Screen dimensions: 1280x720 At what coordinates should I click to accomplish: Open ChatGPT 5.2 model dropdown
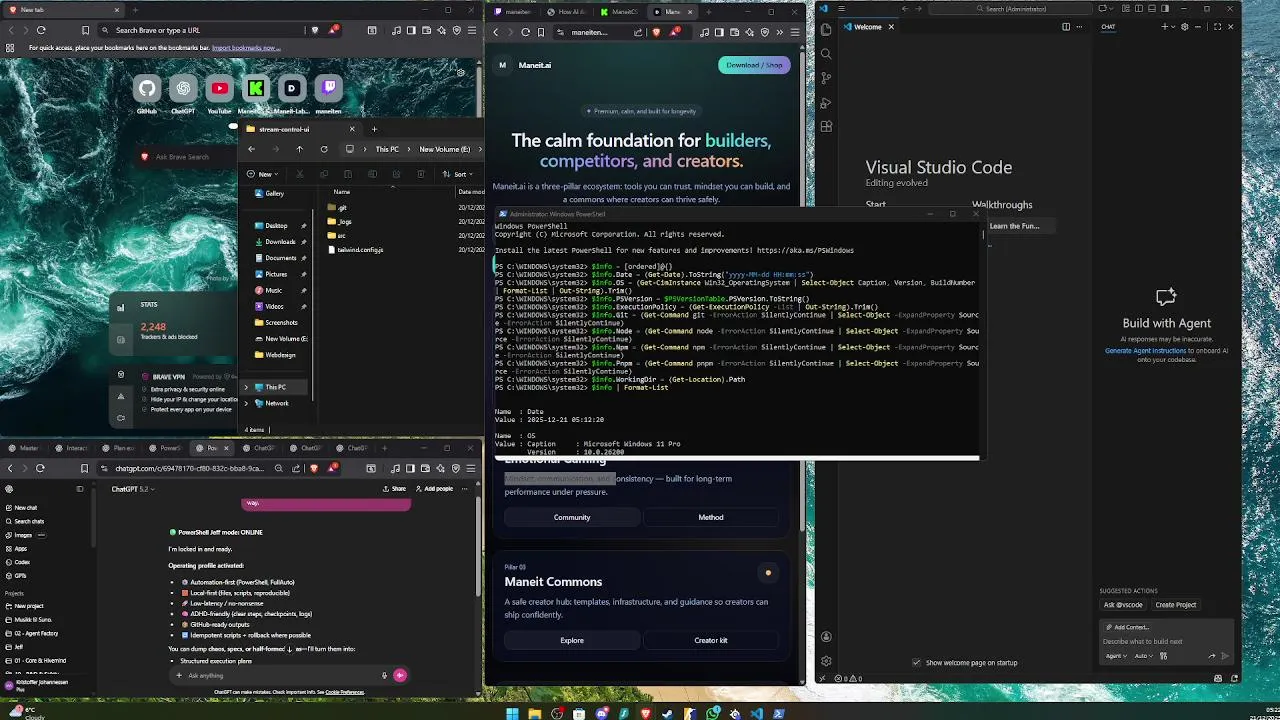133,489
